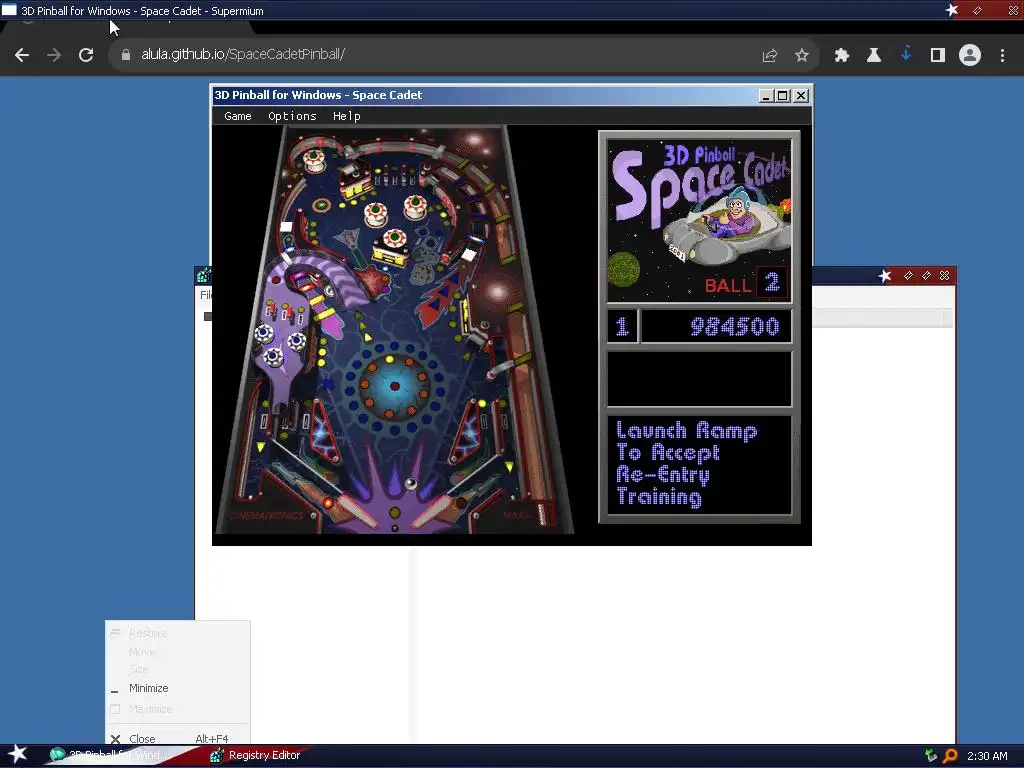Go back using the browser back arrow
Screen dimensions: 1024x768
coord(22,55)
